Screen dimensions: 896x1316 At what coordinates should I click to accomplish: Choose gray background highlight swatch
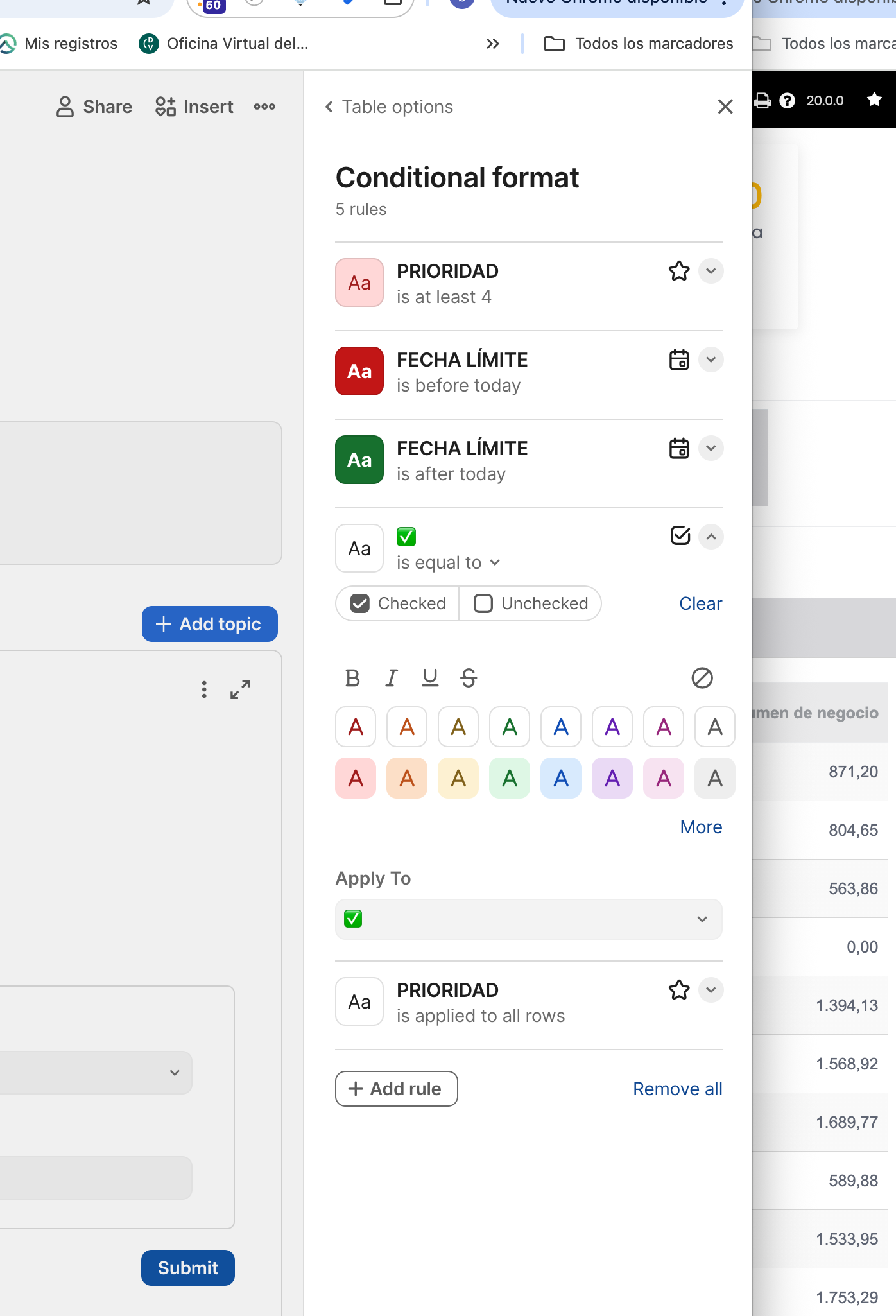tap(715, 778)
